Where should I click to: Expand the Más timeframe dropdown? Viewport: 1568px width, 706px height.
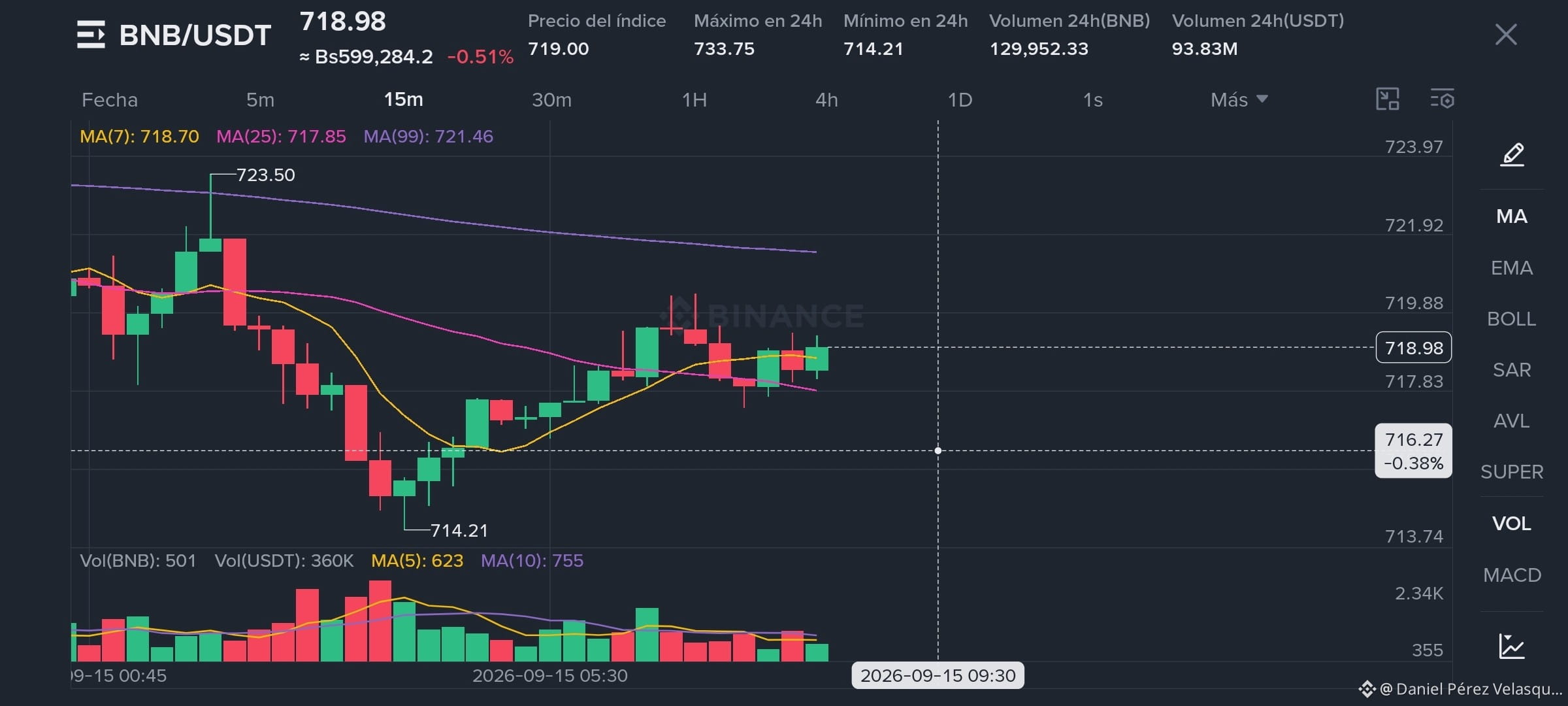point(1239,99)
